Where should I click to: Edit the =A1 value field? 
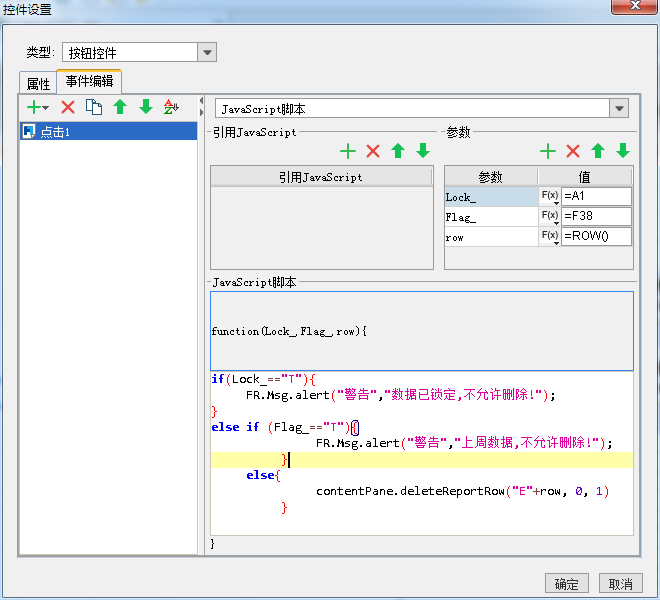[x=596, y=196]
